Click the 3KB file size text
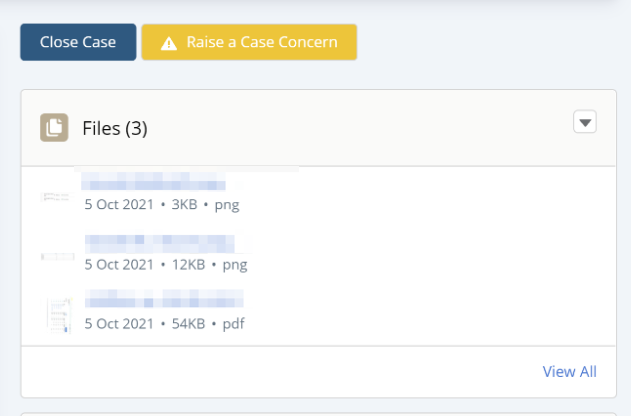This screenshot has height=416, width=631. [185, 205]
